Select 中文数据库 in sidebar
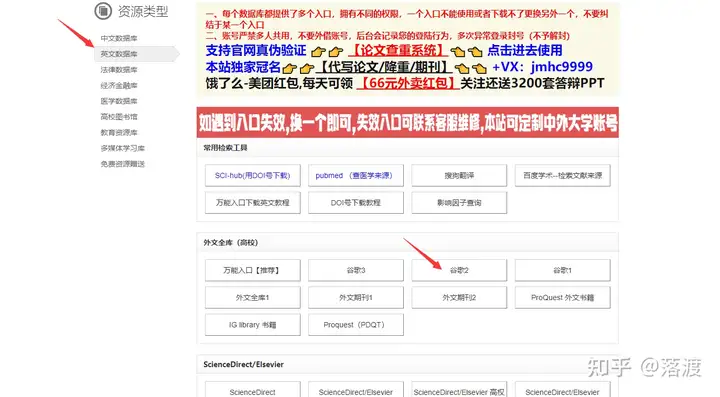This screenshot has width=720, height=397. pyautogui.click(x=119, y=38)
